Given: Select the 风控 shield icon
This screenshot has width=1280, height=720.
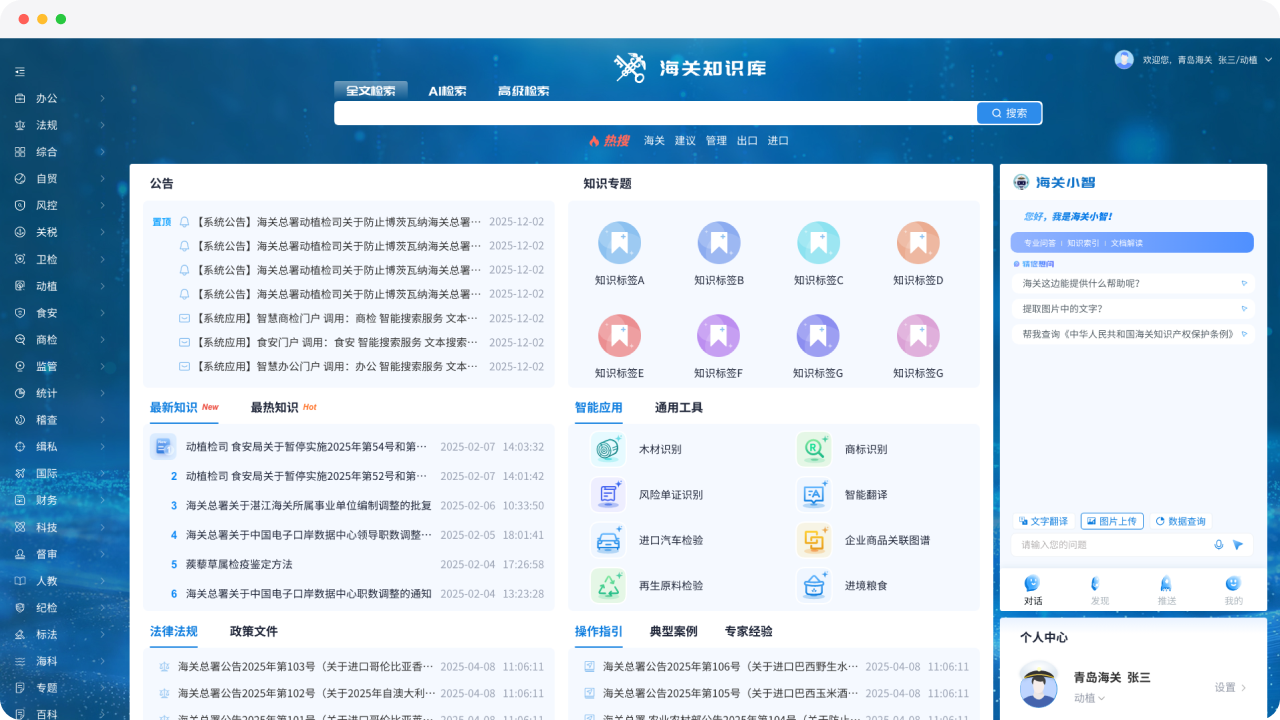Looking at the screenshot, I should (x=19, y=205).
